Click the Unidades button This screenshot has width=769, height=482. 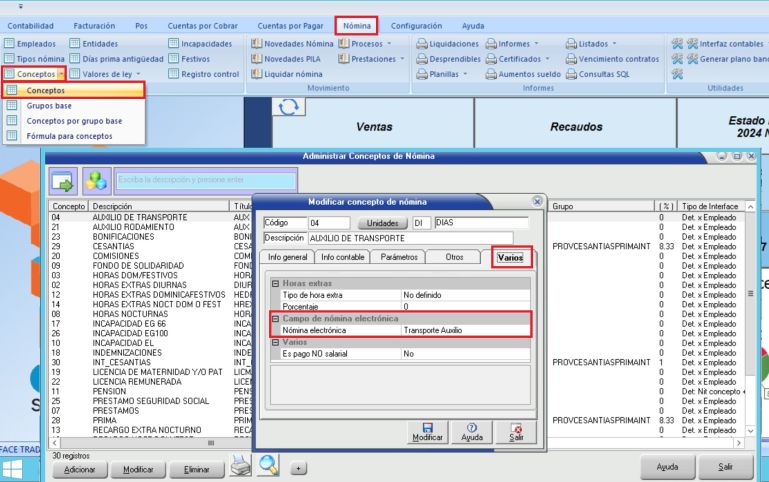[x=383, y=223]
